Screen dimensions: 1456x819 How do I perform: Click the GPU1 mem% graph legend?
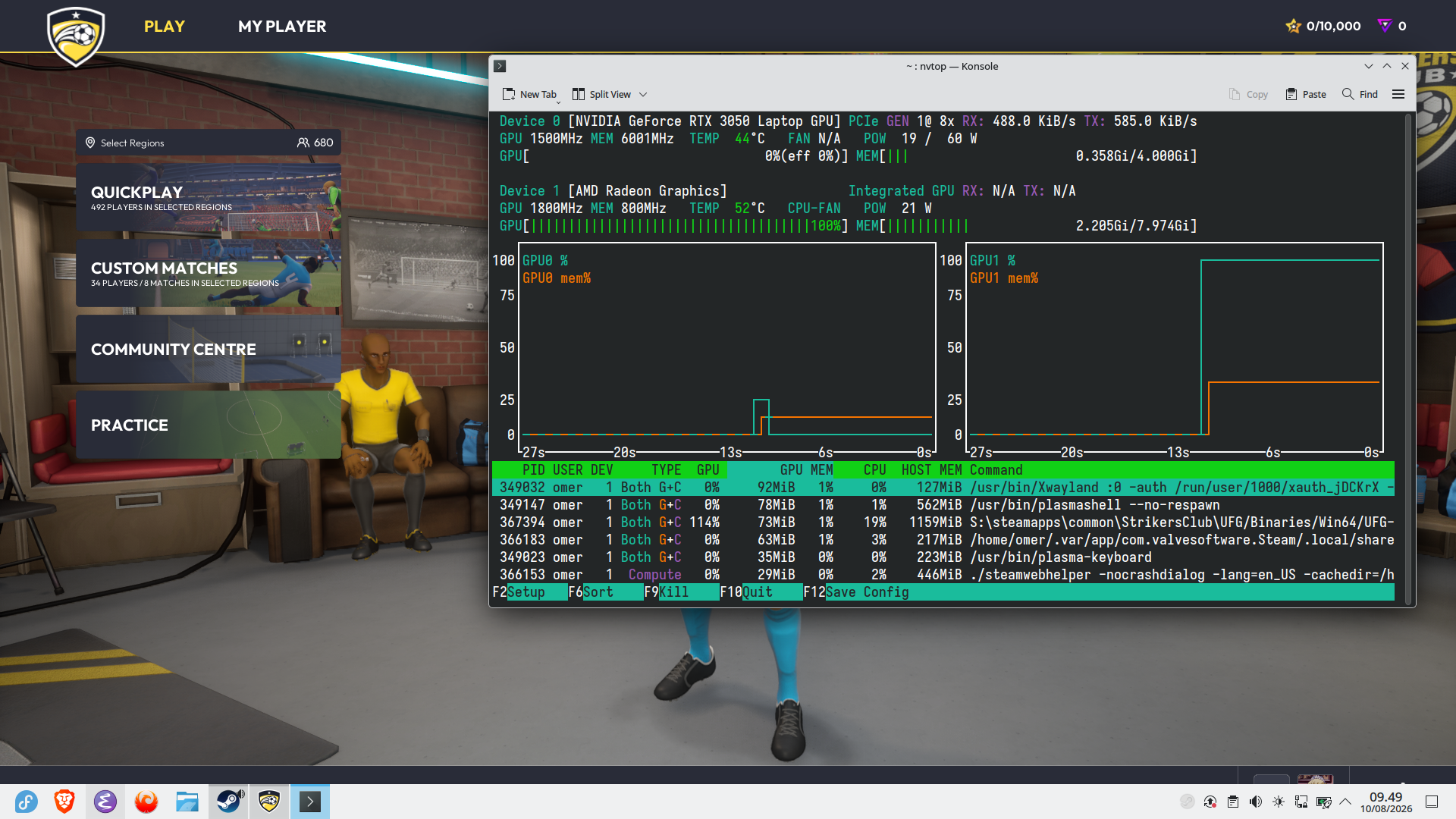(1004, 278)
